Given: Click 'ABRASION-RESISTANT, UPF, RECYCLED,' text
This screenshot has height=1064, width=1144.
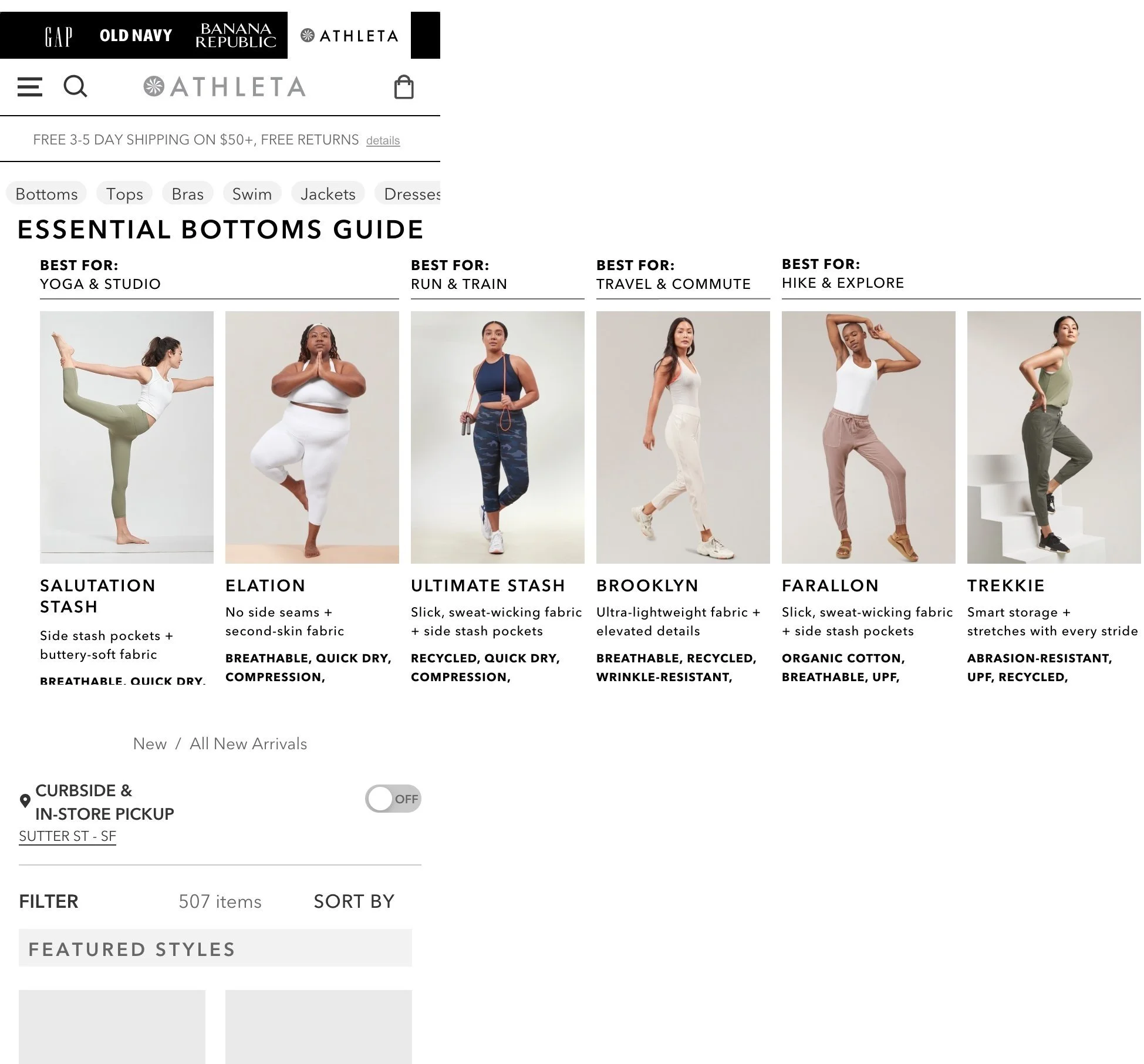Looking at the screenshot, I should pyautogui.click(x=1040, y=668).
